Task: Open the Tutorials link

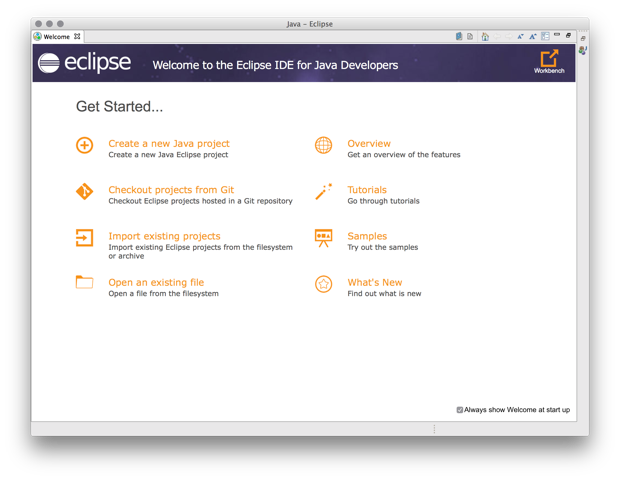Action: [x=367, y=190]
